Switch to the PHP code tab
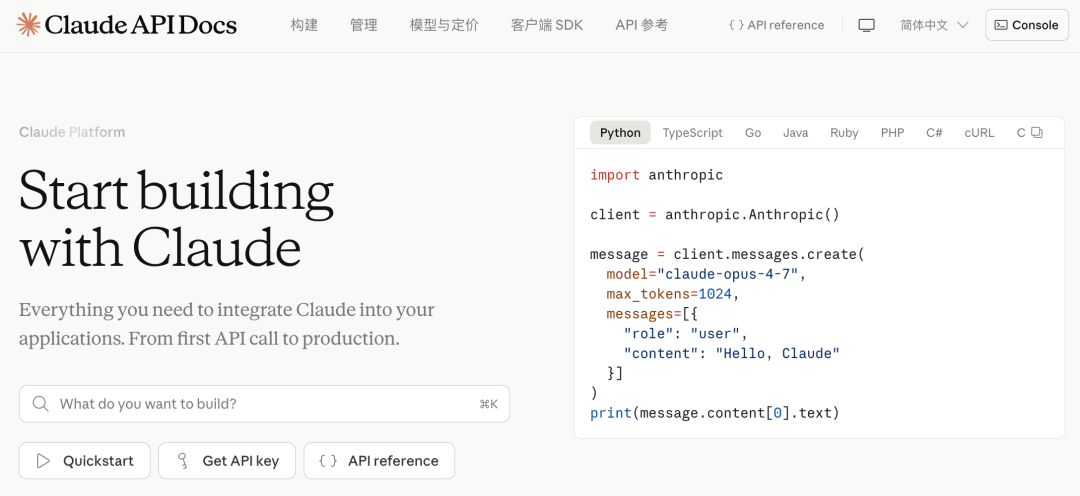Viewport: 1080px width, 496px height. [x=893, y=133]
